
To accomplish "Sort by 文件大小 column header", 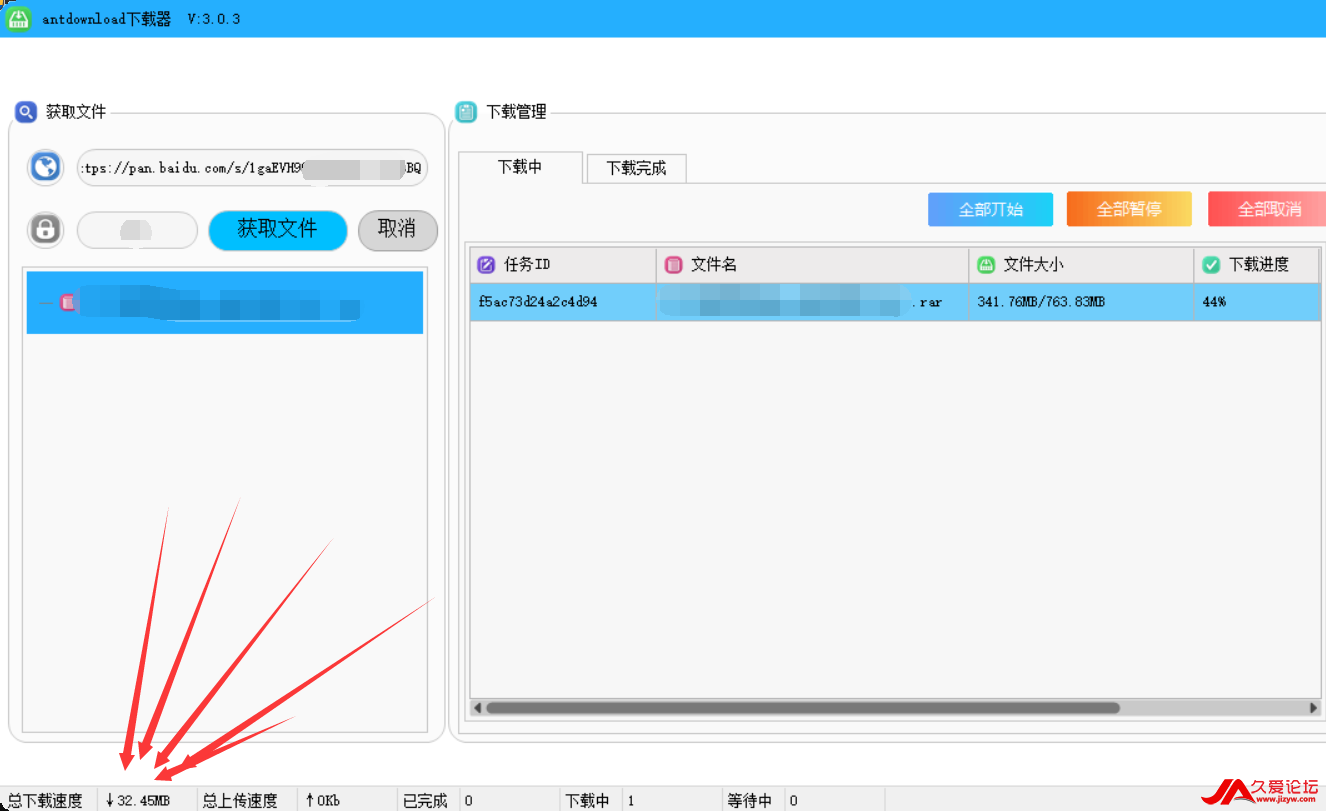I will (x=1081, y=265).
